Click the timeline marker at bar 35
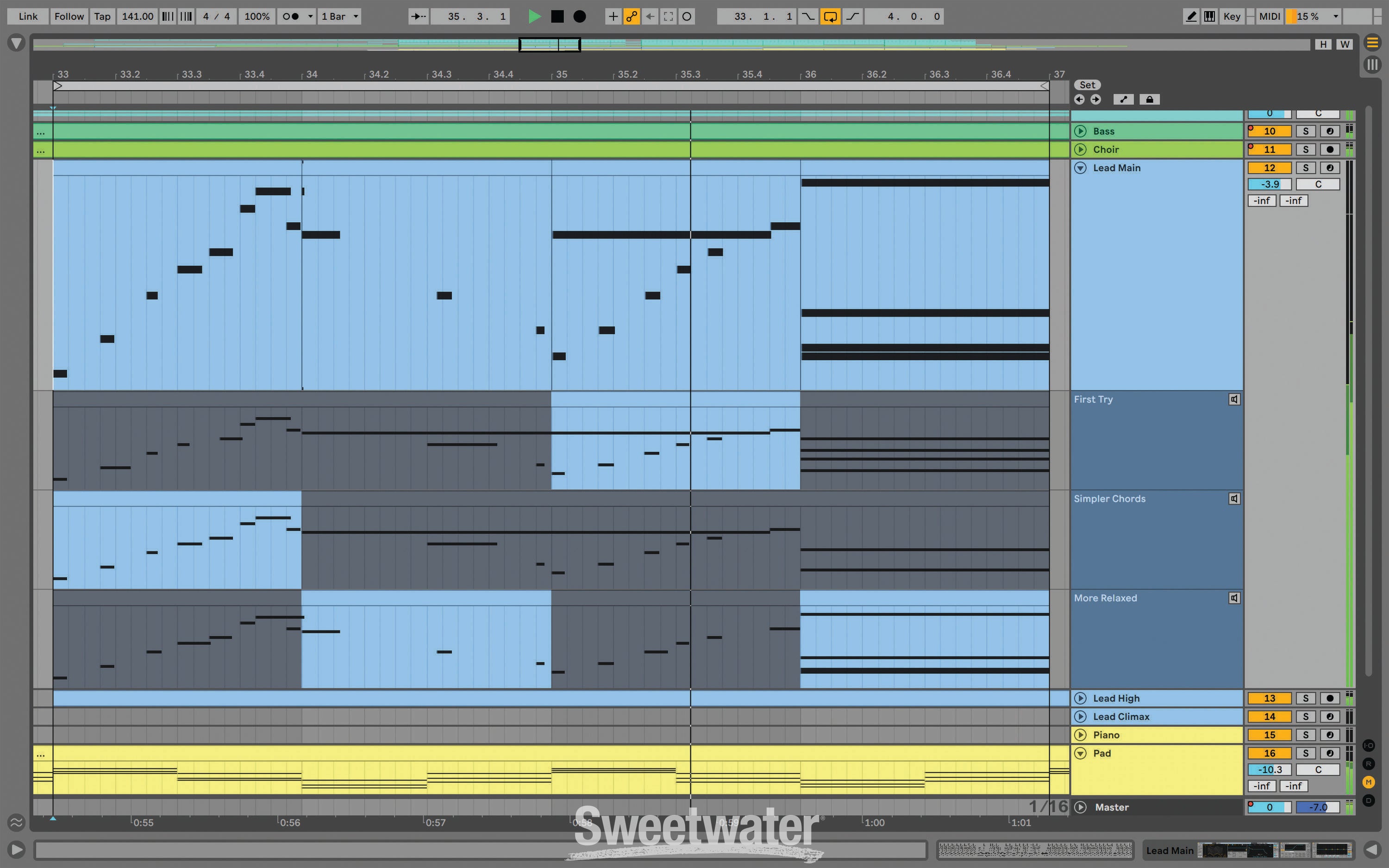Image resolution: width=1389 pixels, height=868 pixels. coord(551,75)
